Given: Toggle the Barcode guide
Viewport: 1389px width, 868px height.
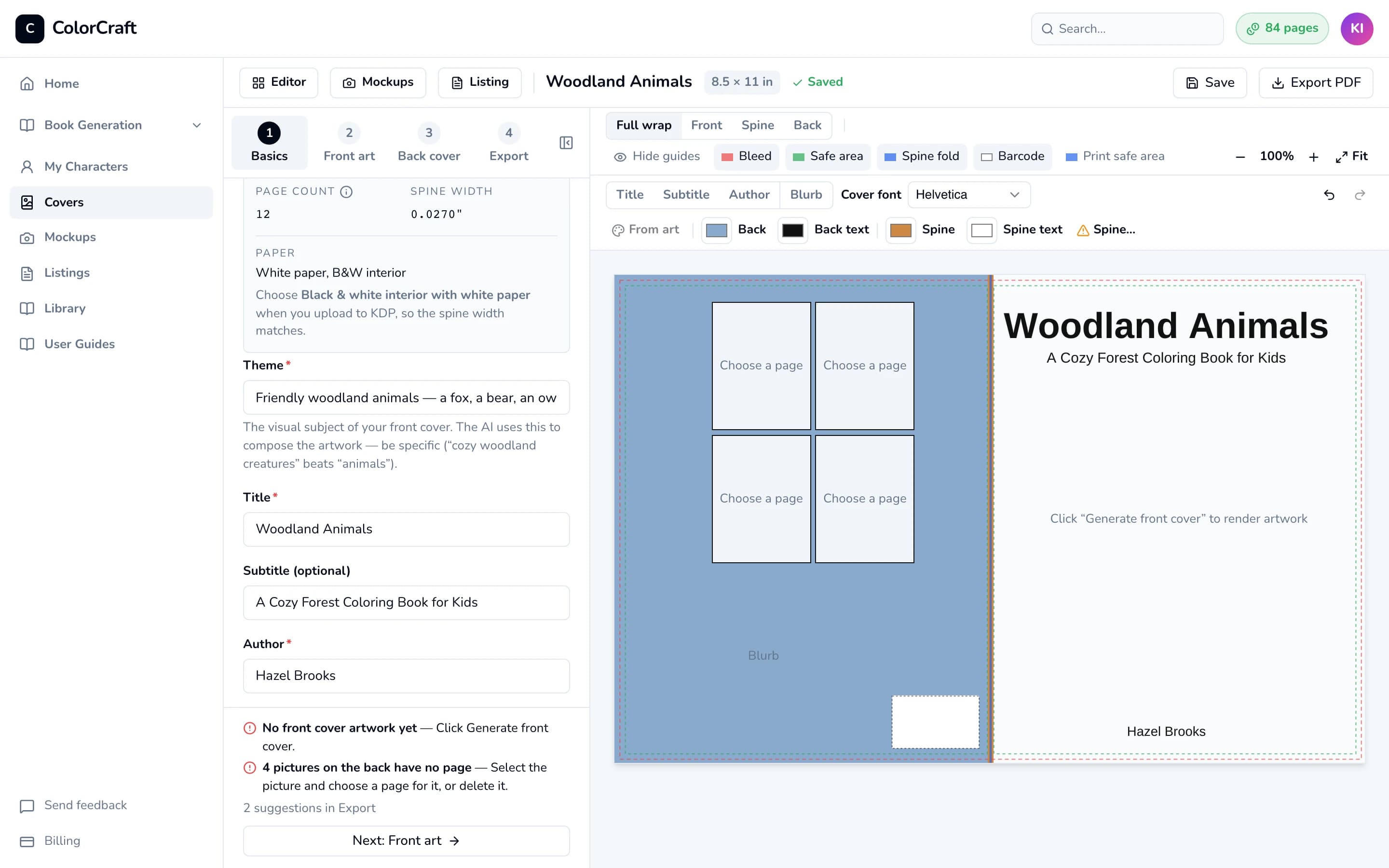Looking at the screenshot, I should pyautogui.click(x=1012, y=157).
